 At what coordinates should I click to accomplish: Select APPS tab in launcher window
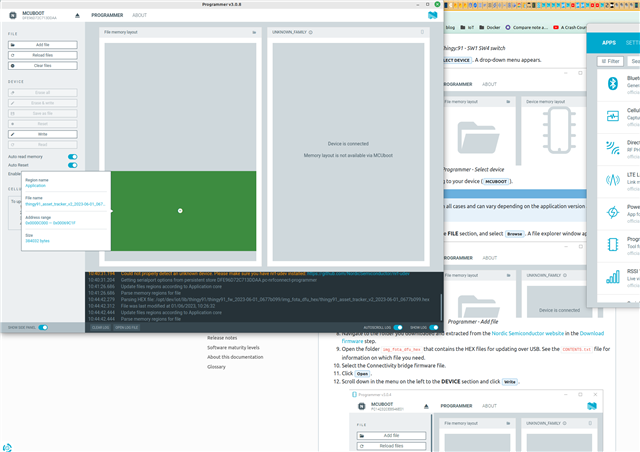pyautogui.click(x=609, y=42)
